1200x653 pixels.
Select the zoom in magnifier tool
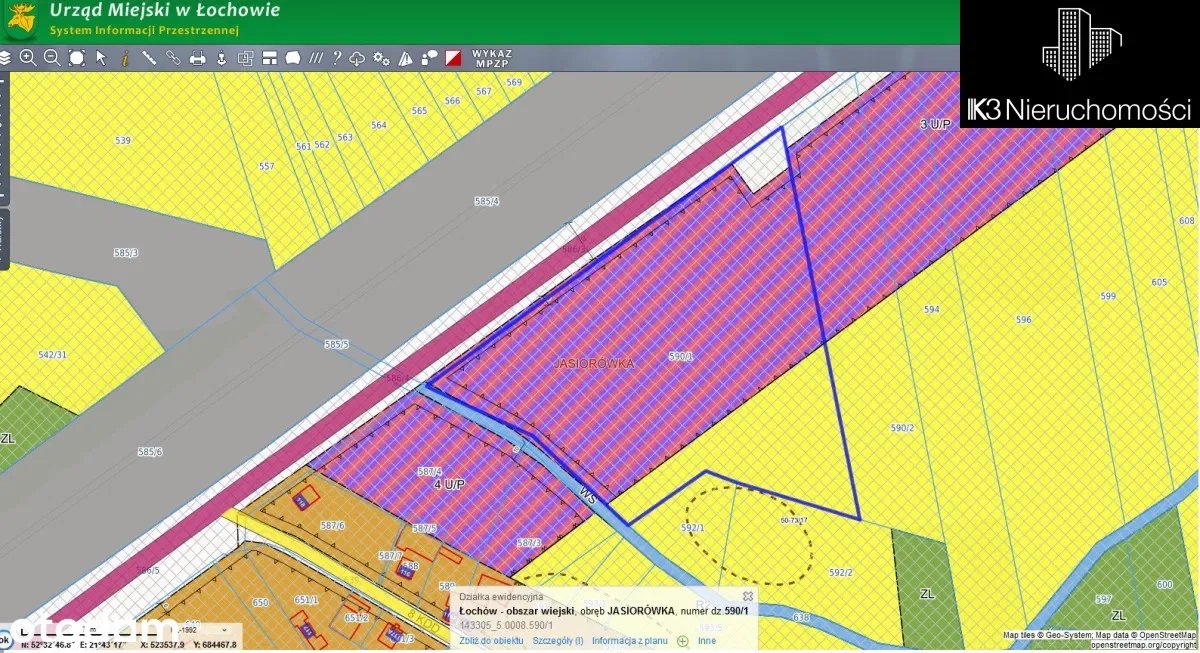pos(28,58)
